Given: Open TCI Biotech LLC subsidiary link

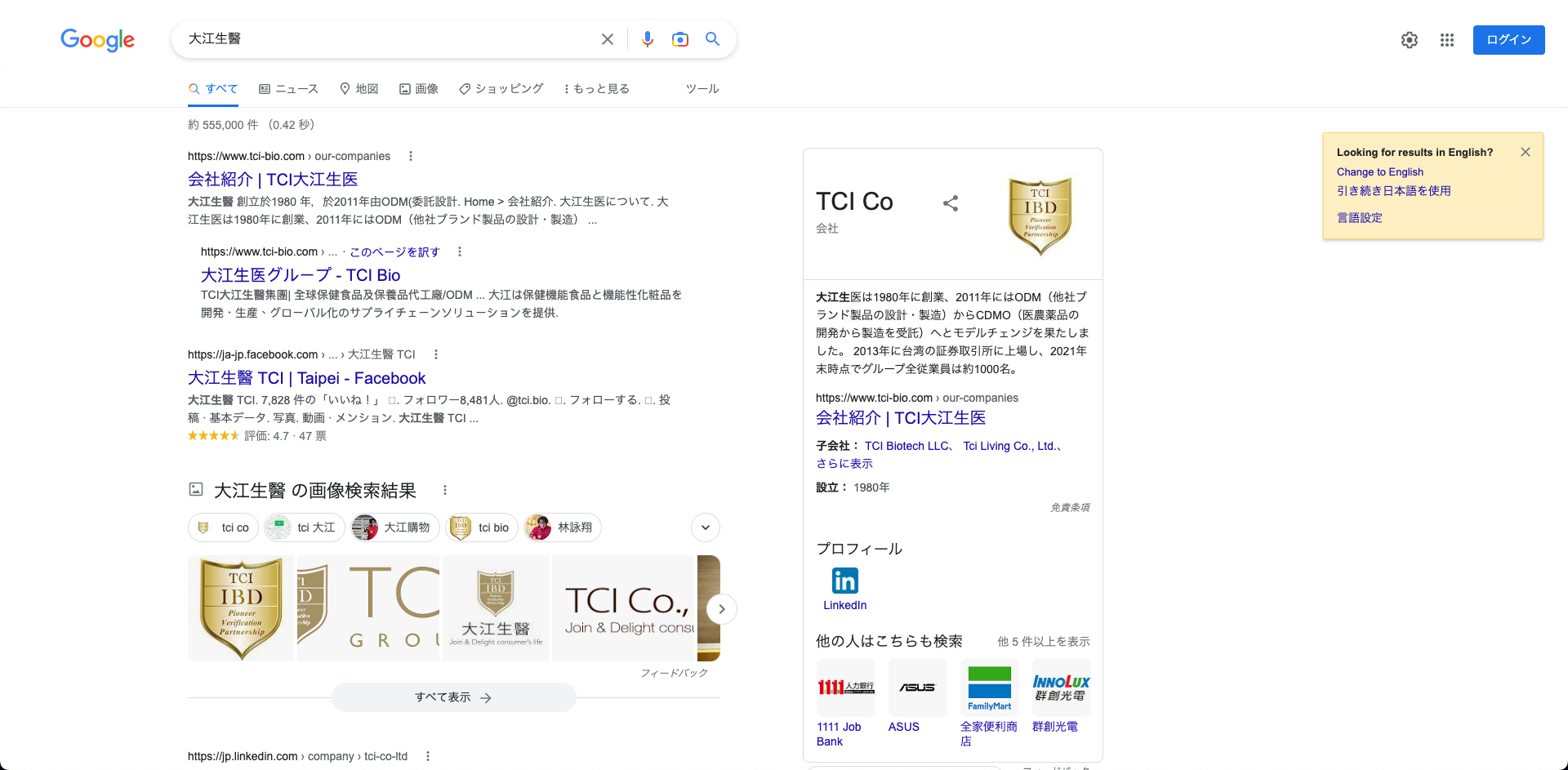Looking at the screenshot, I should click(906, 446).
